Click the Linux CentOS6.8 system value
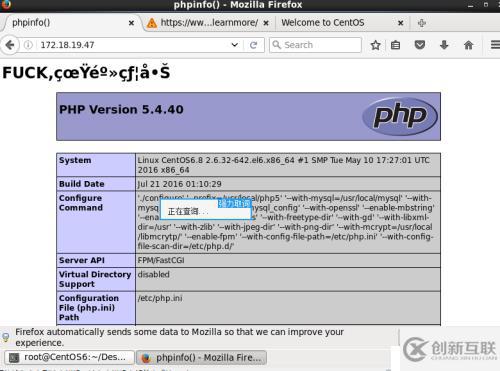This screenshot has width=500, height=371. pos(284,165)
